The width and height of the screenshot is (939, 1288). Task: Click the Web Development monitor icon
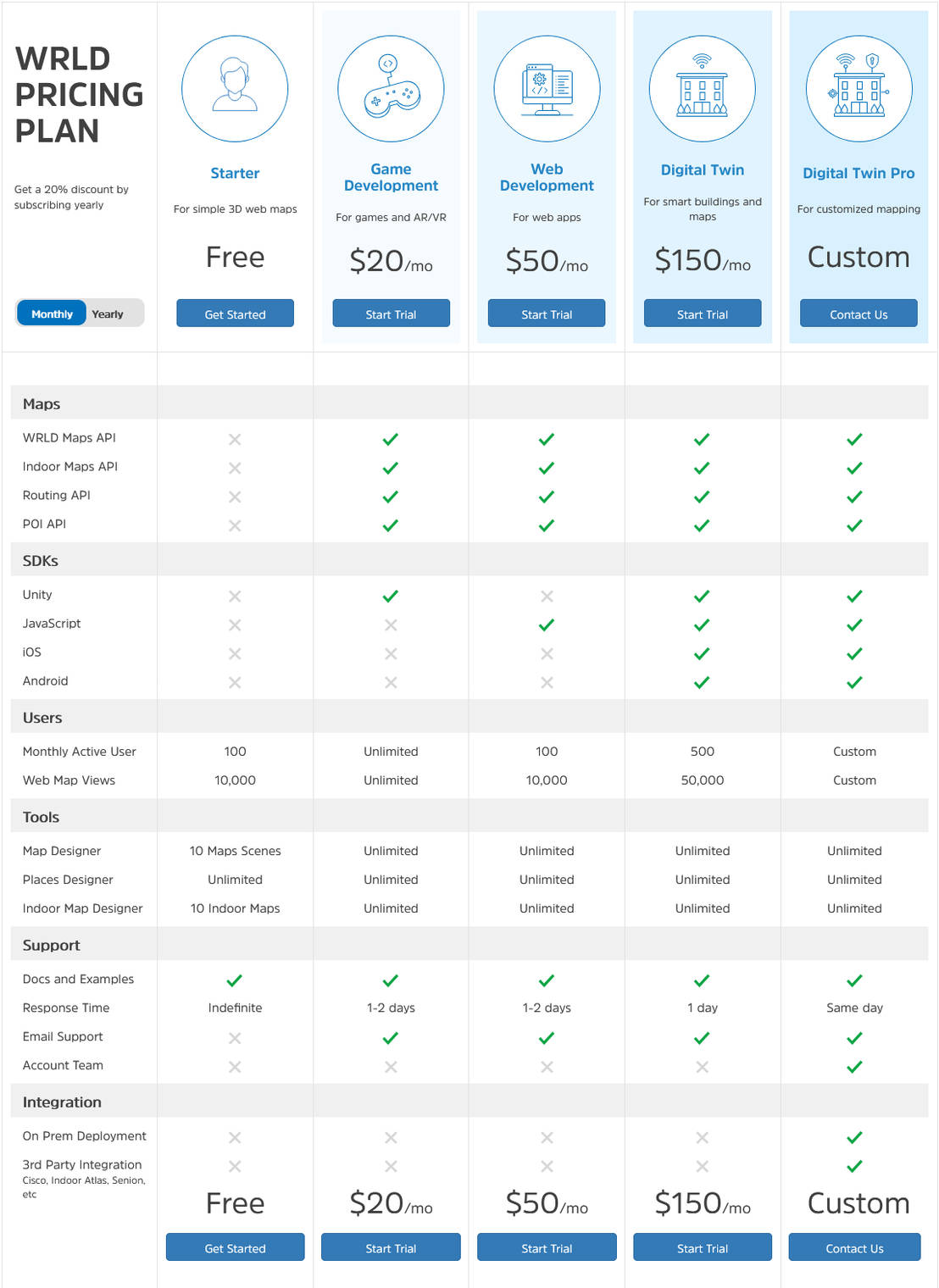[547, 88]
